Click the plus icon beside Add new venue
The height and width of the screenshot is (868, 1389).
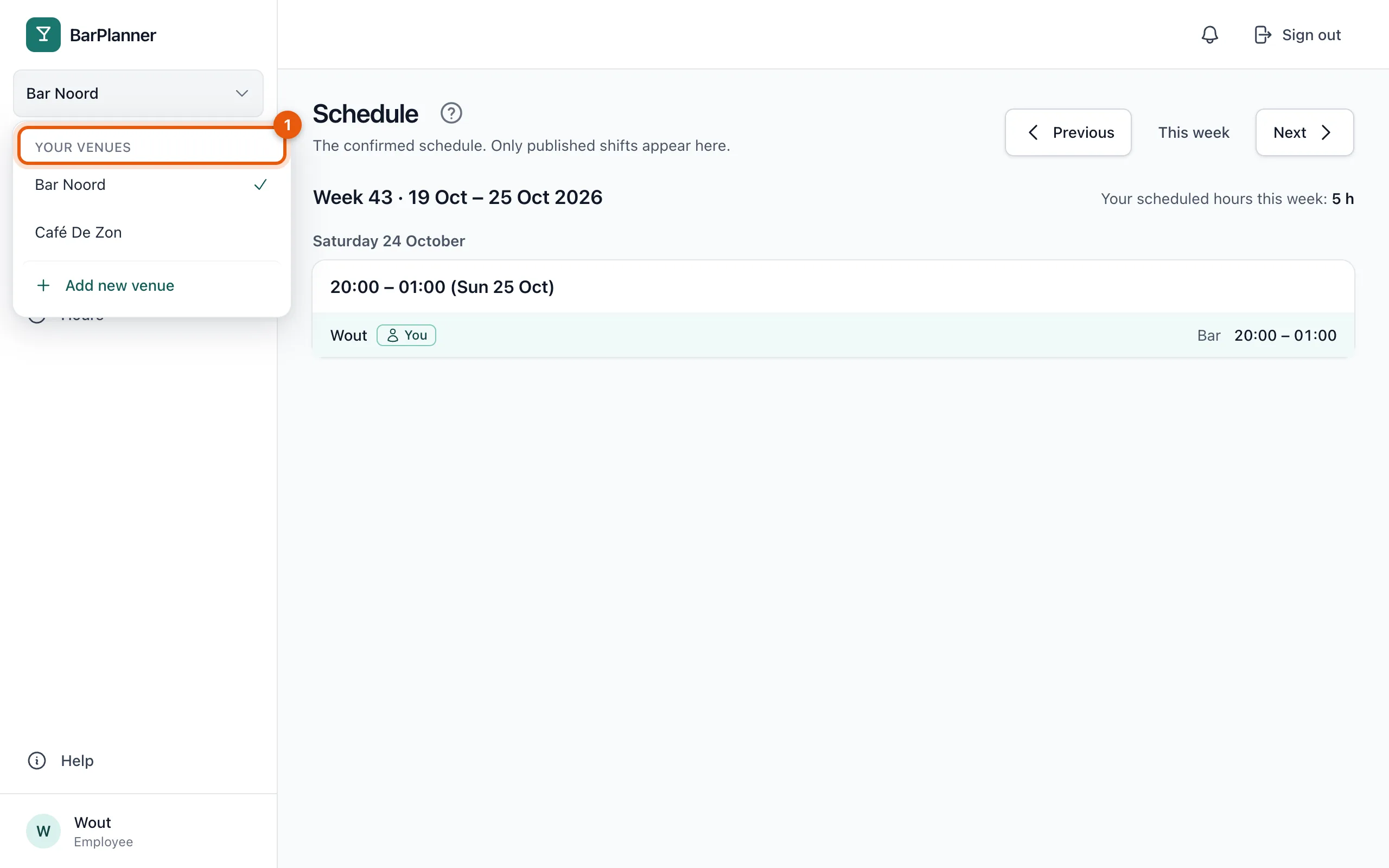(43, 285)
